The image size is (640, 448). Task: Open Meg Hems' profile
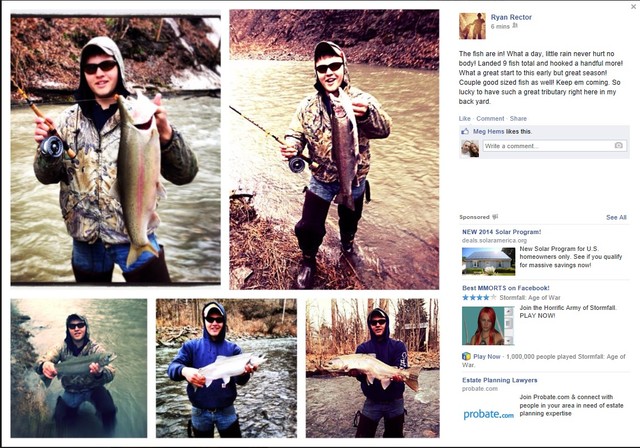pyautogui.click(x=489, y=131)
